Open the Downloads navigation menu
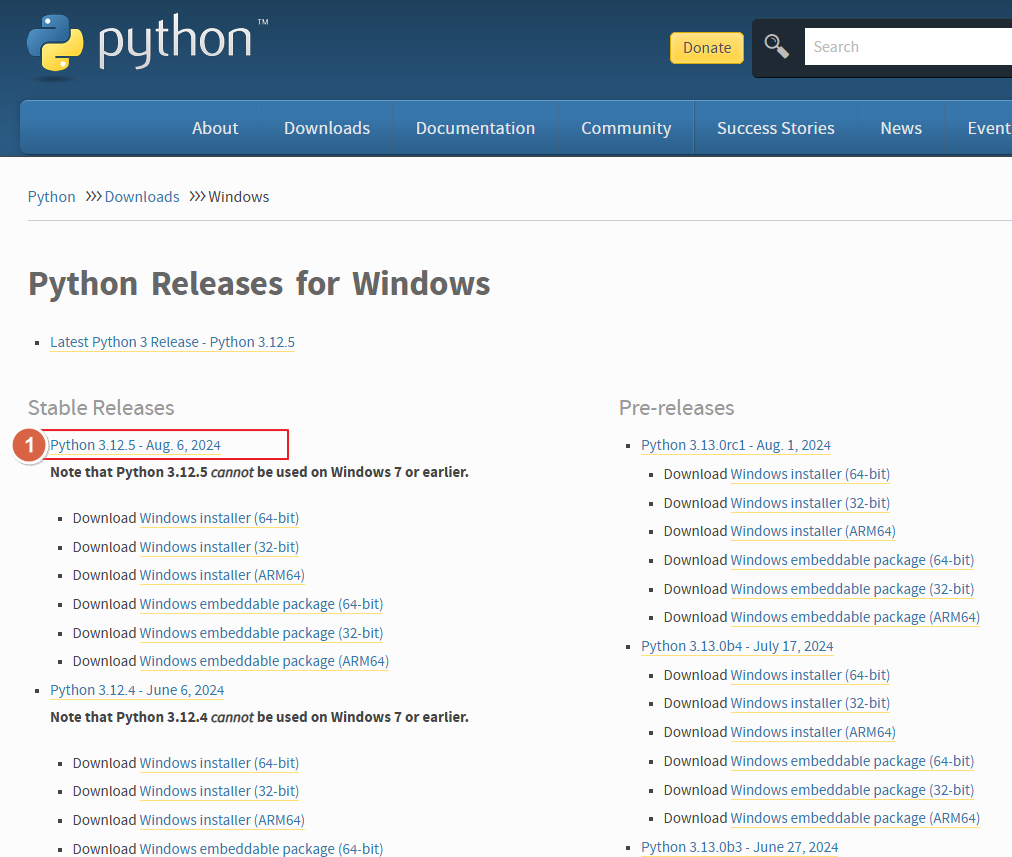1012x857 pixels. pos(327,128)
